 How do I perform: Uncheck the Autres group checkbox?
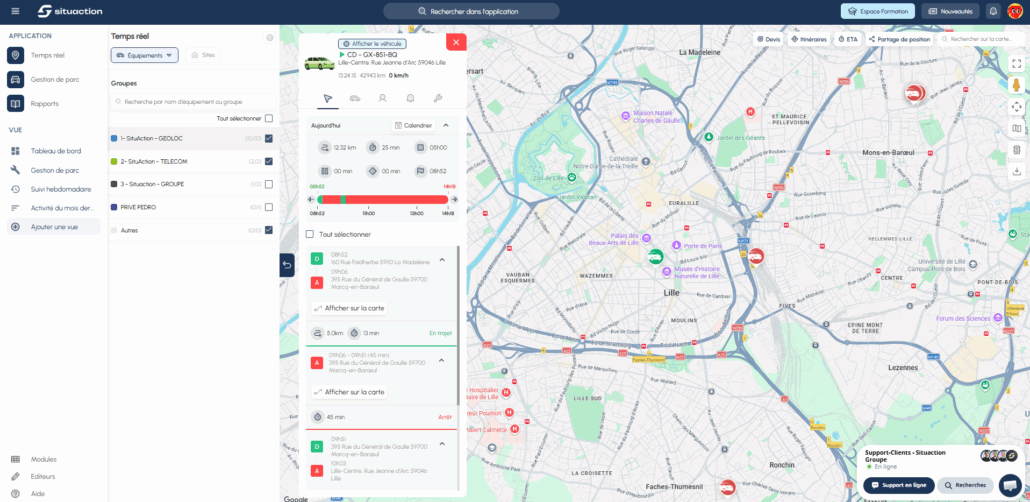tap(269, 230)
